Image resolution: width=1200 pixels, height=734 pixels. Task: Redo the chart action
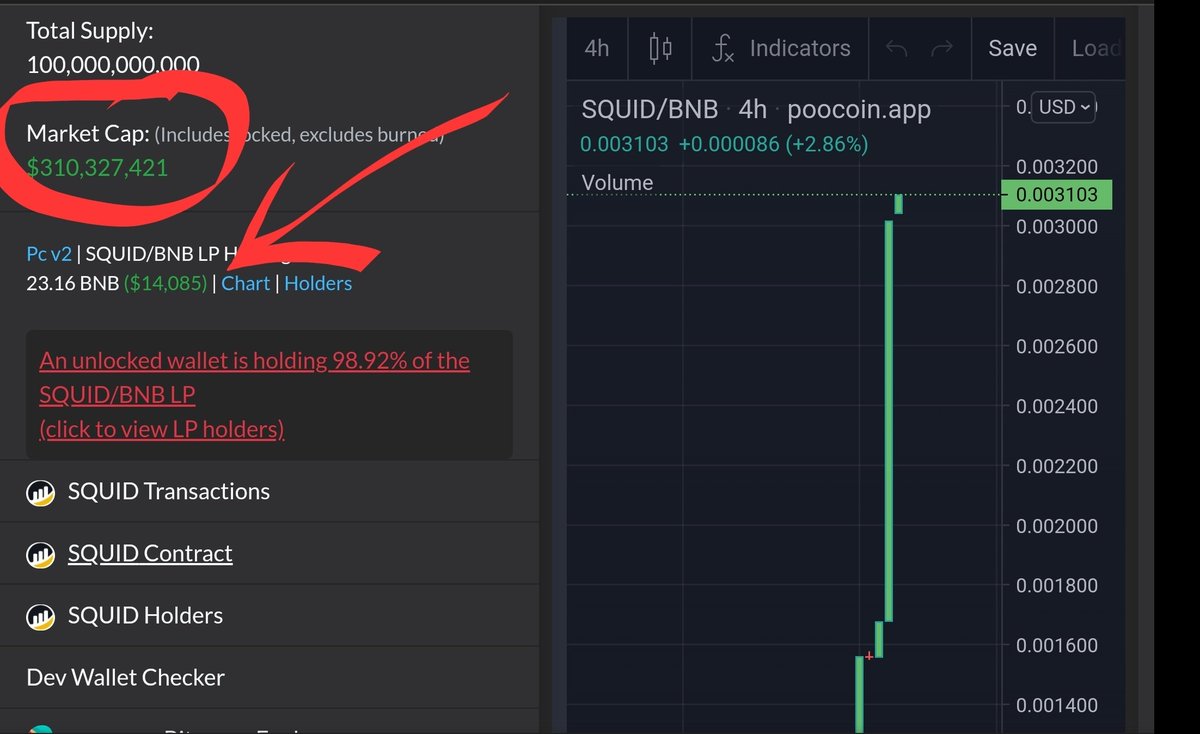pos(941,48)
